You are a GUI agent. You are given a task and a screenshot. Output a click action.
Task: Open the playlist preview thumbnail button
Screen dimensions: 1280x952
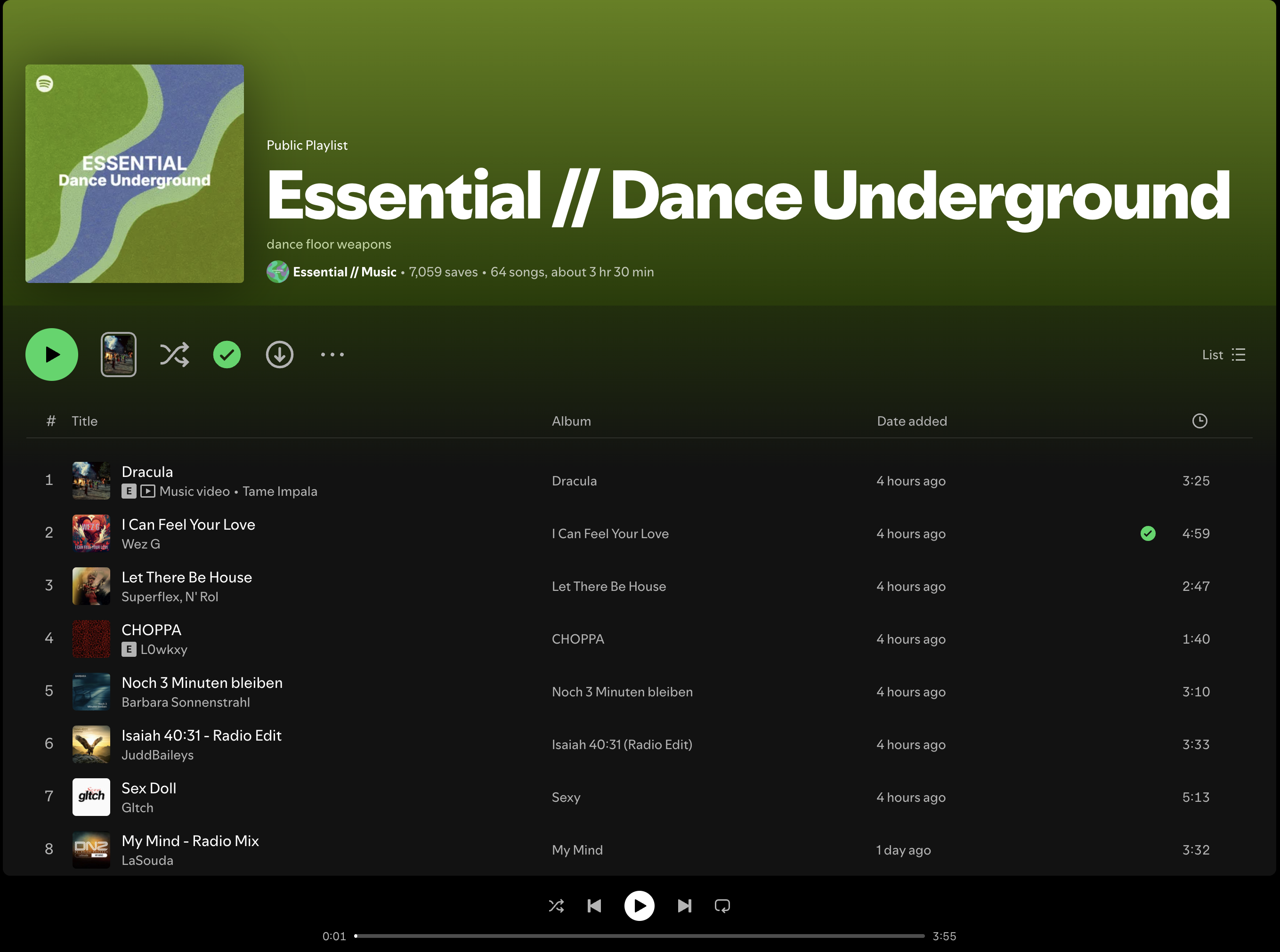click(x=119, y=355)
